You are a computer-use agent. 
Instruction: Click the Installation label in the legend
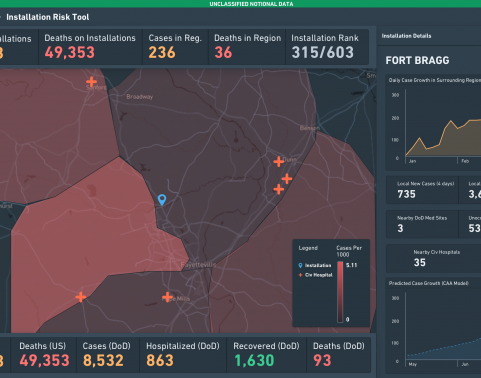pyautogui.click(x=318, y=265)
